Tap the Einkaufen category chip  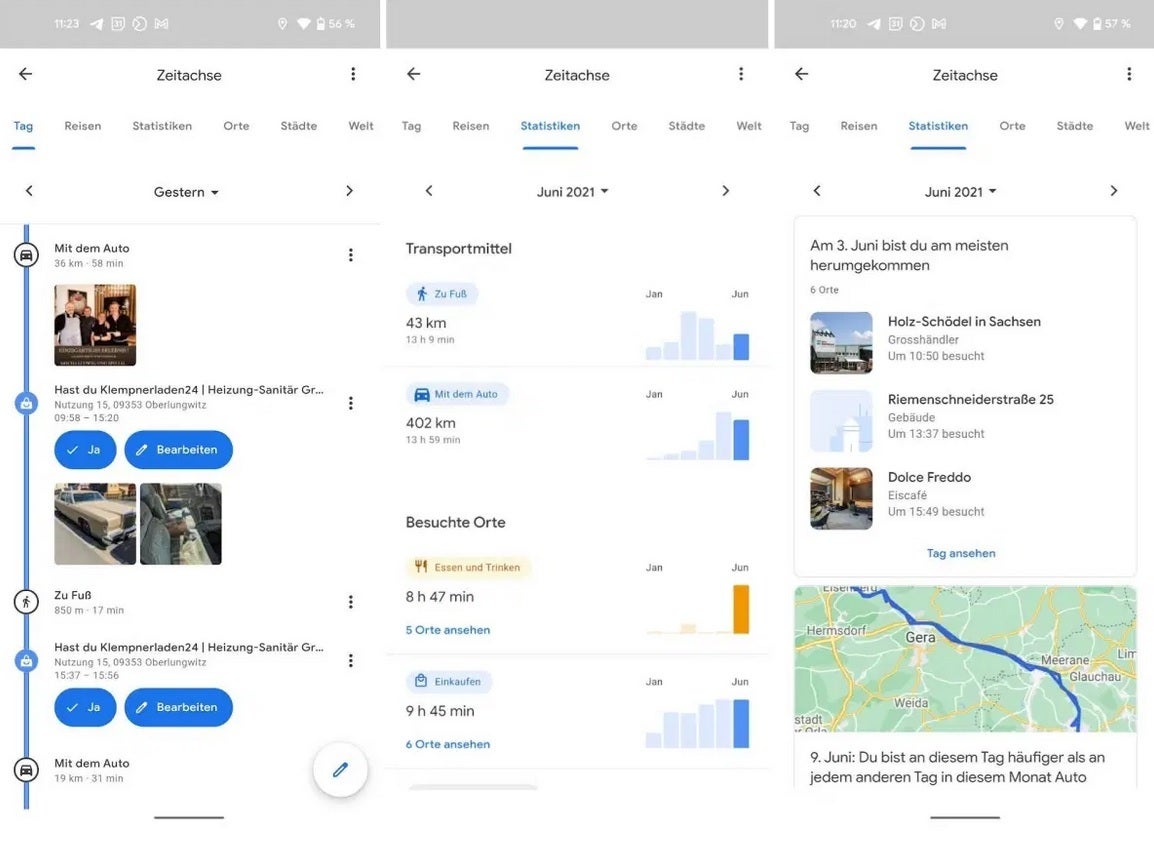tap(449, 681)
